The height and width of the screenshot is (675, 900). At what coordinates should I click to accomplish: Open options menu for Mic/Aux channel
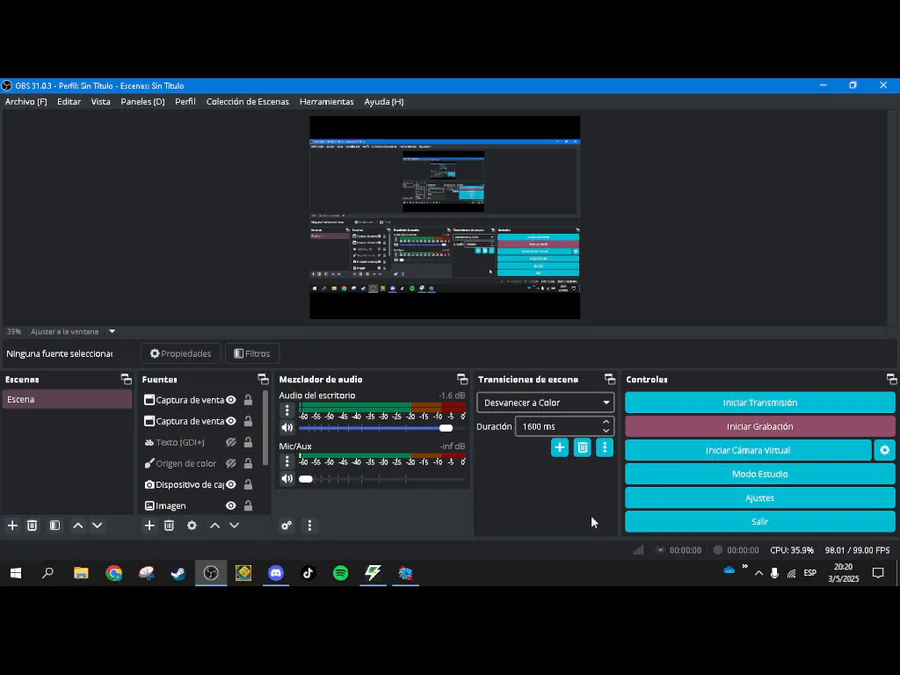[287, 461]
